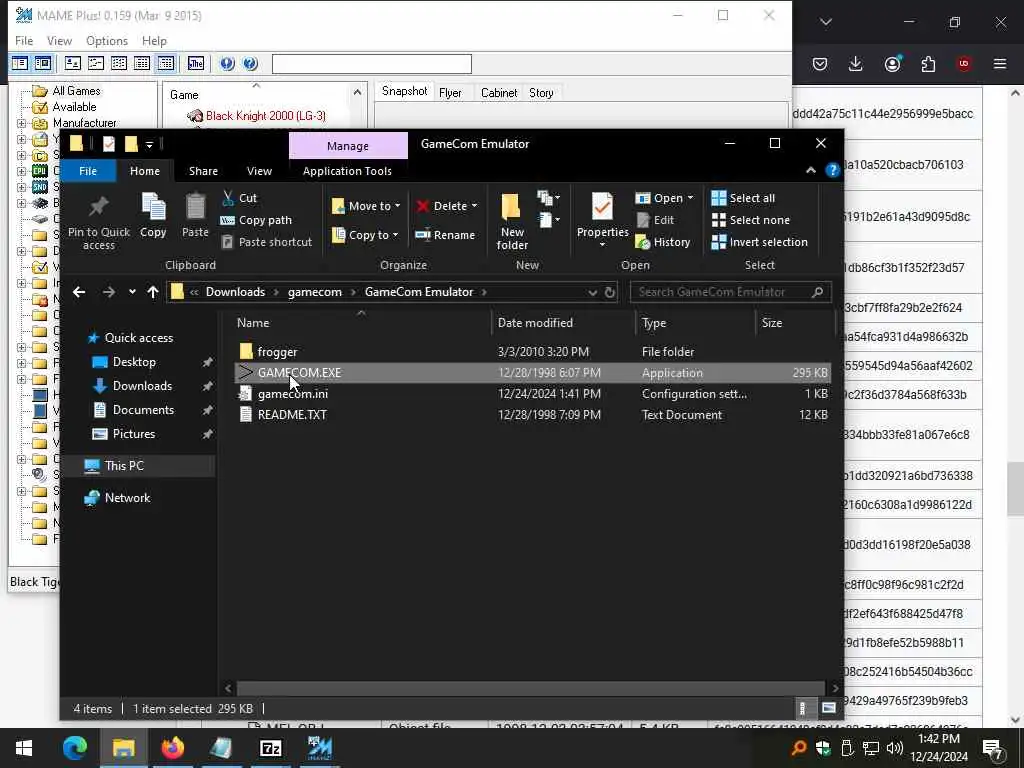Open Firefox downloads arrow icon
This screenshot has width=1024, height=768.
(856, 63)
